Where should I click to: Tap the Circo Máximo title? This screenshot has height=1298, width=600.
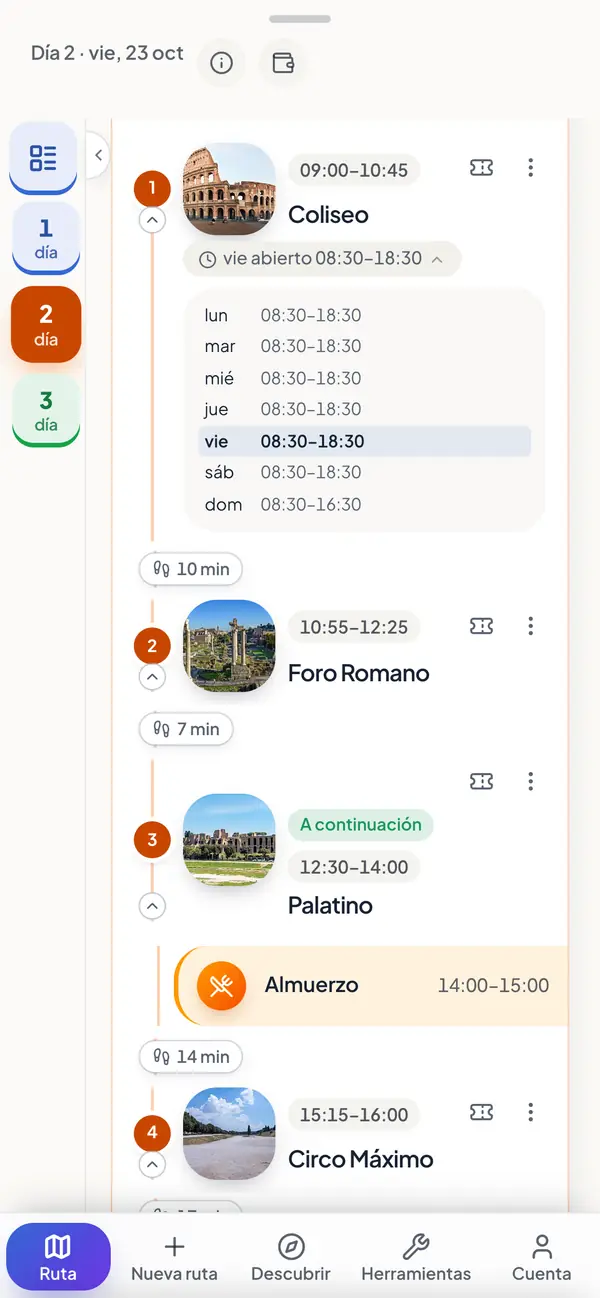(x=361, y=1160)
